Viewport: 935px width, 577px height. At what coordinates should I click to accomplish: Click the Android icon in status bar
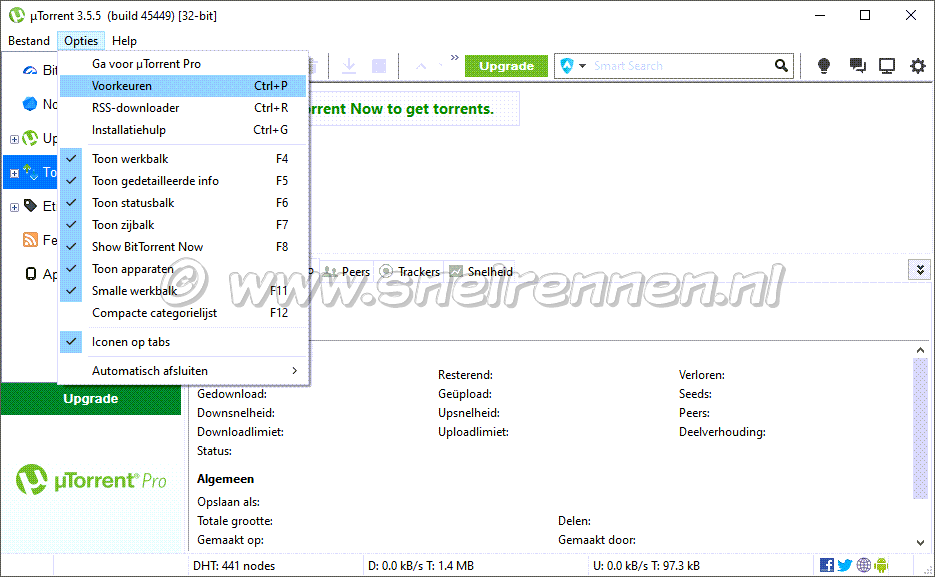click(881, 565)
